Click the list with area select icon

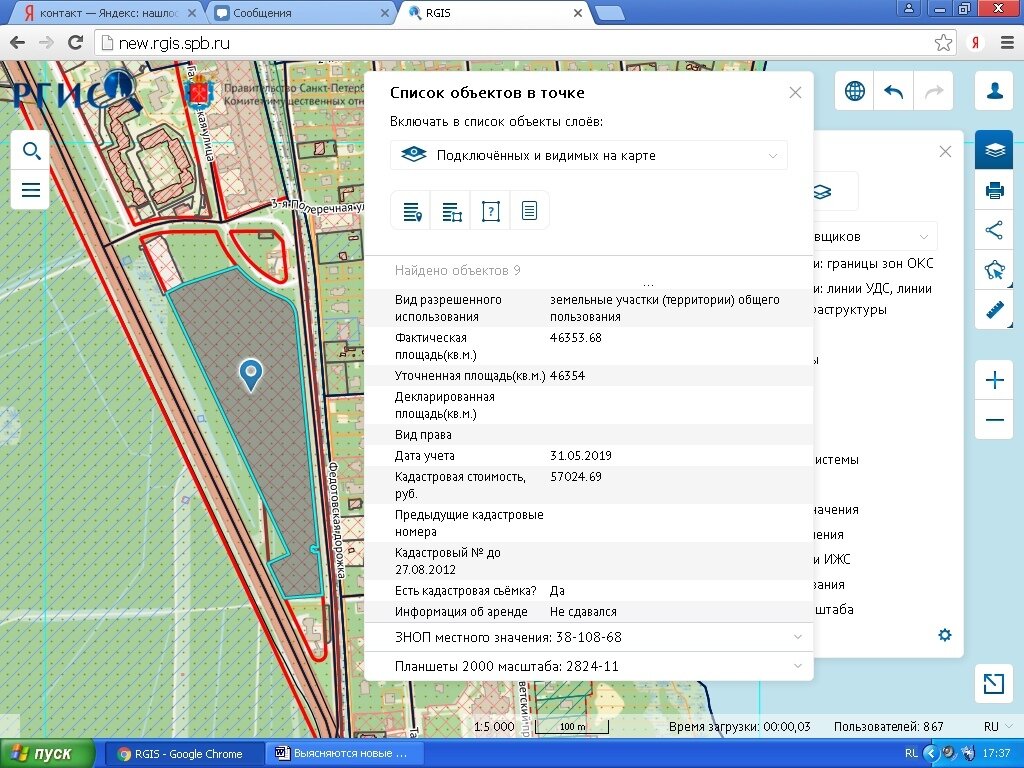[451, 211]
